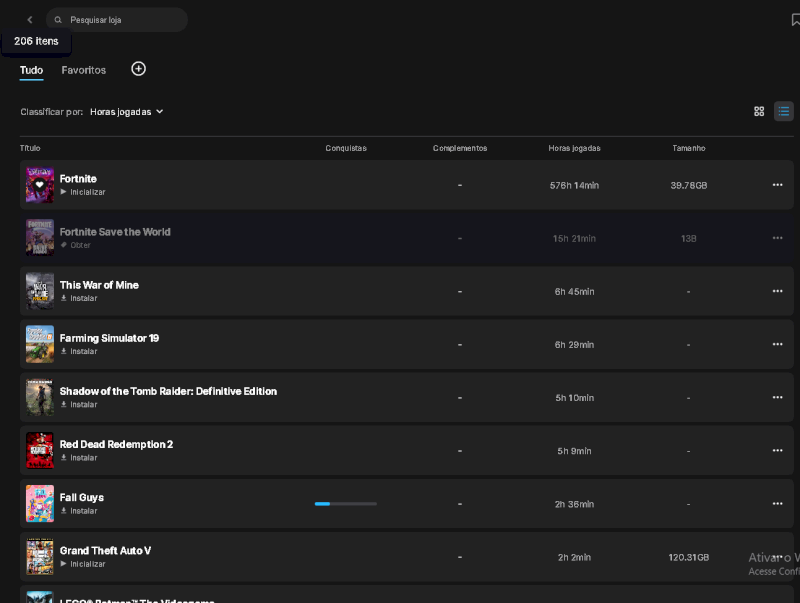Launch Fortnite via Inicializar
The height and width of the screenshot is (603, 800).
point(83,192)
